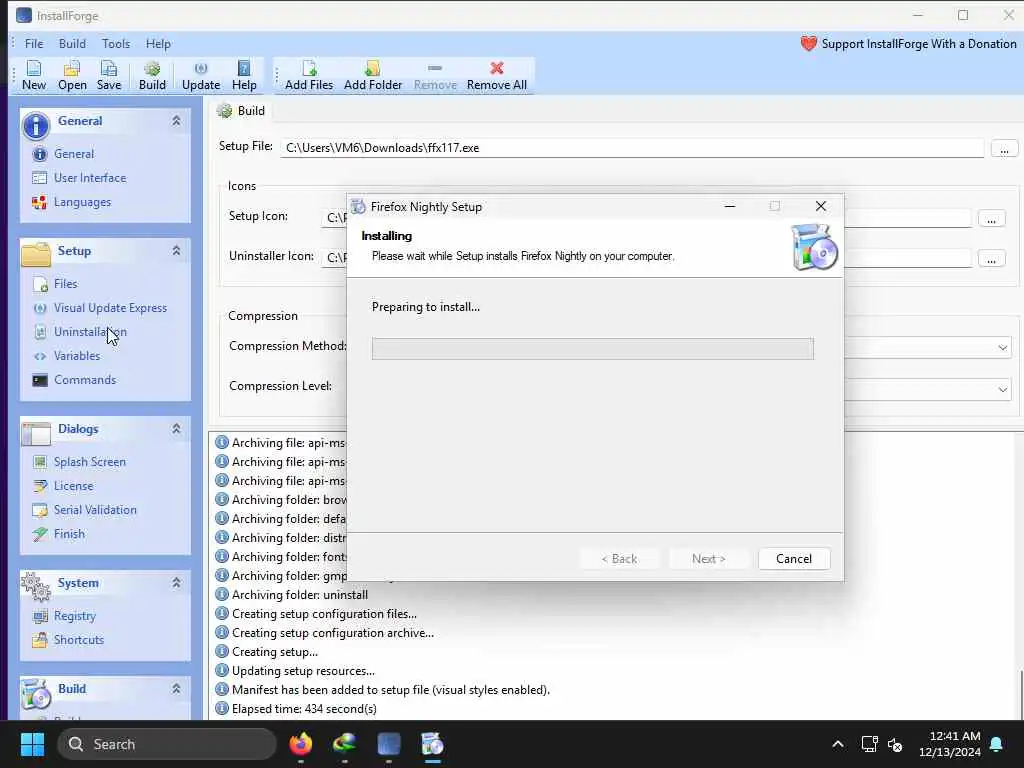The height and width of the screenshot is (768, 1024).
Task: Click the New project toolbar icon
Action: pyautogui.click(x=34, y=75)
